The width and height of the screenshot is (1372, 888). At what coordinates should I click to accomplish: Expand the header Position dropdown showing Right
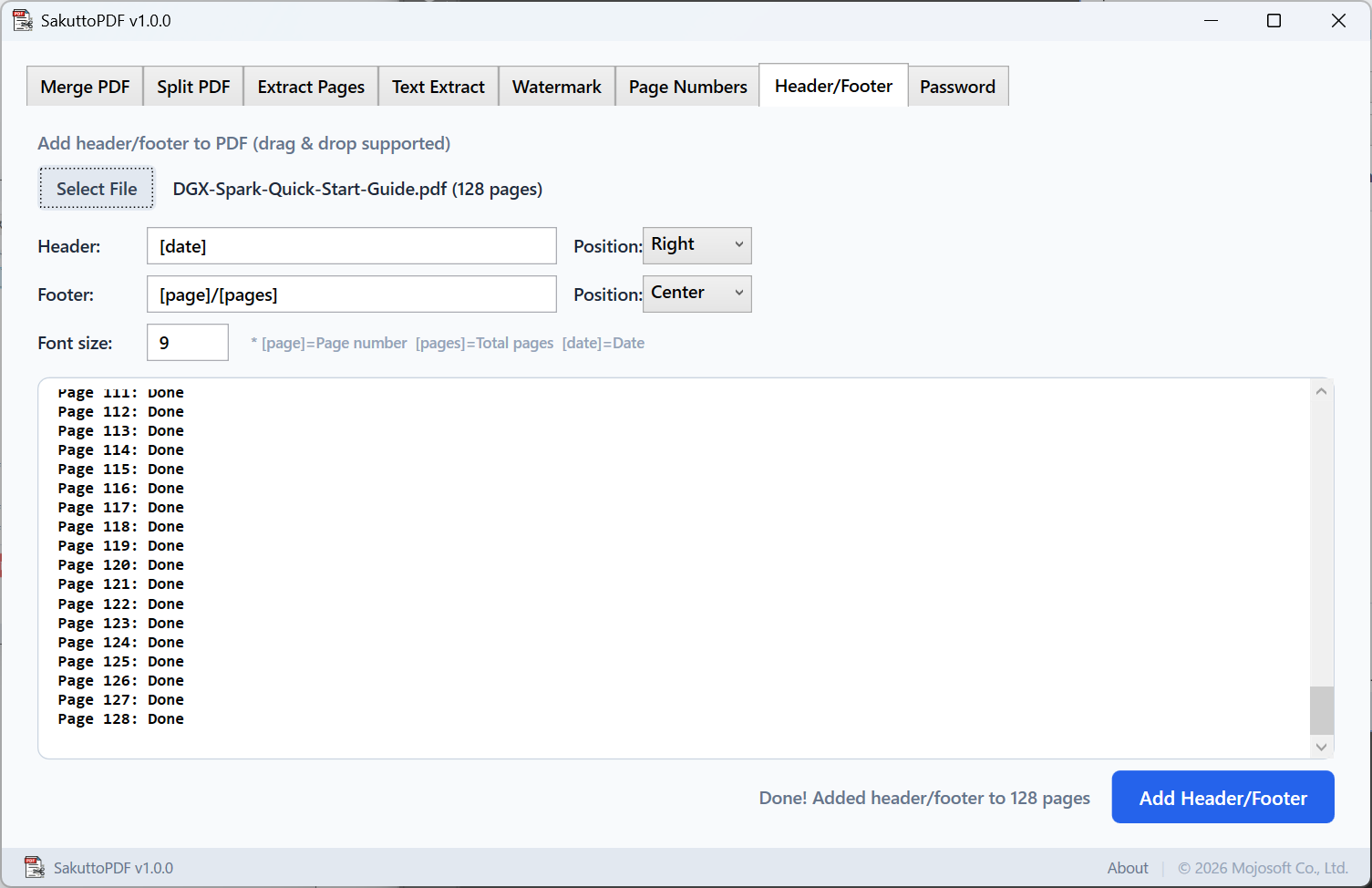pyautogui.click(x=697, y=245)
